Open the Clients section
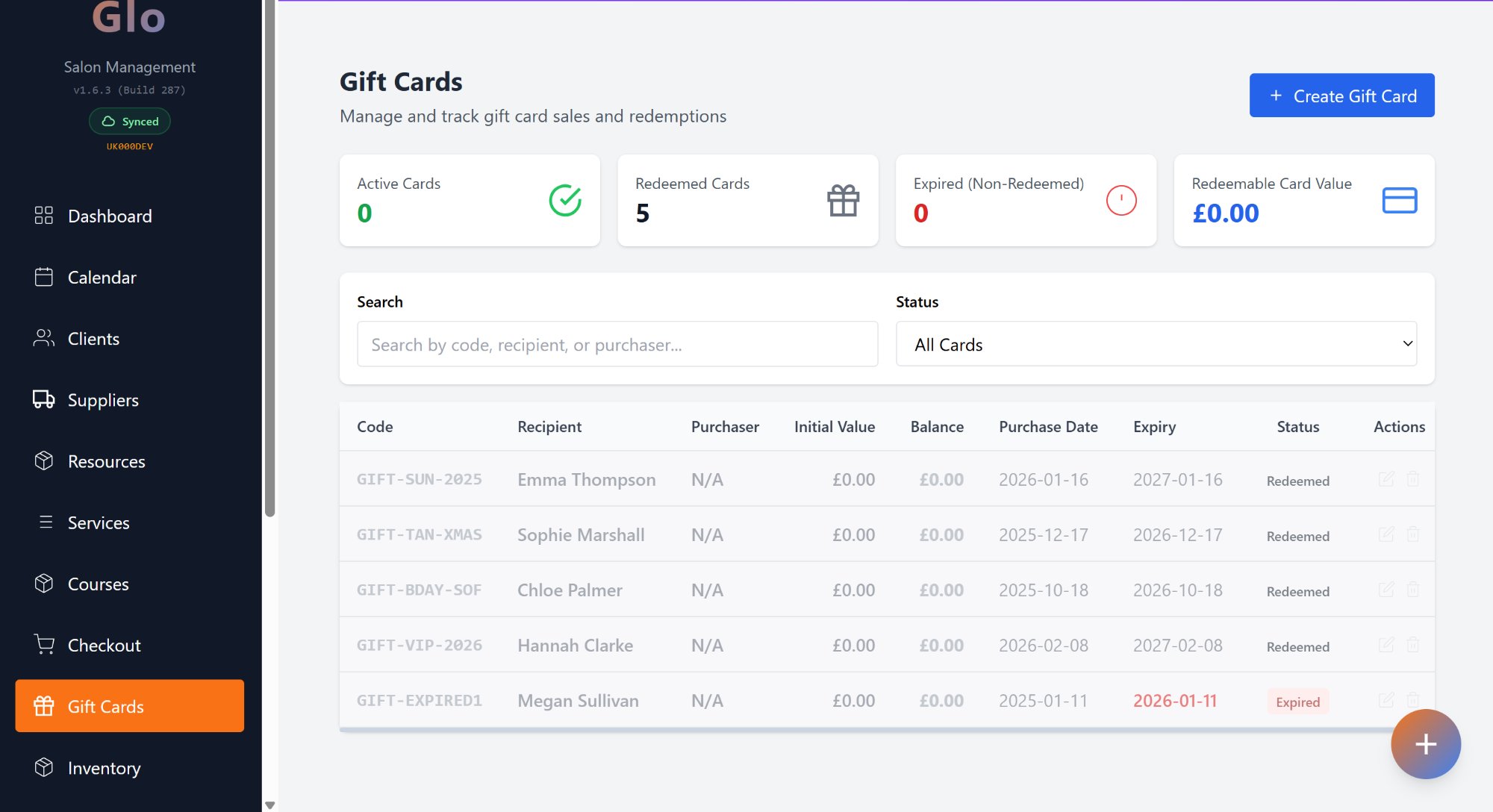This screenshot has height=812, width=1493. pyautogui.click(x=93, y=338)
